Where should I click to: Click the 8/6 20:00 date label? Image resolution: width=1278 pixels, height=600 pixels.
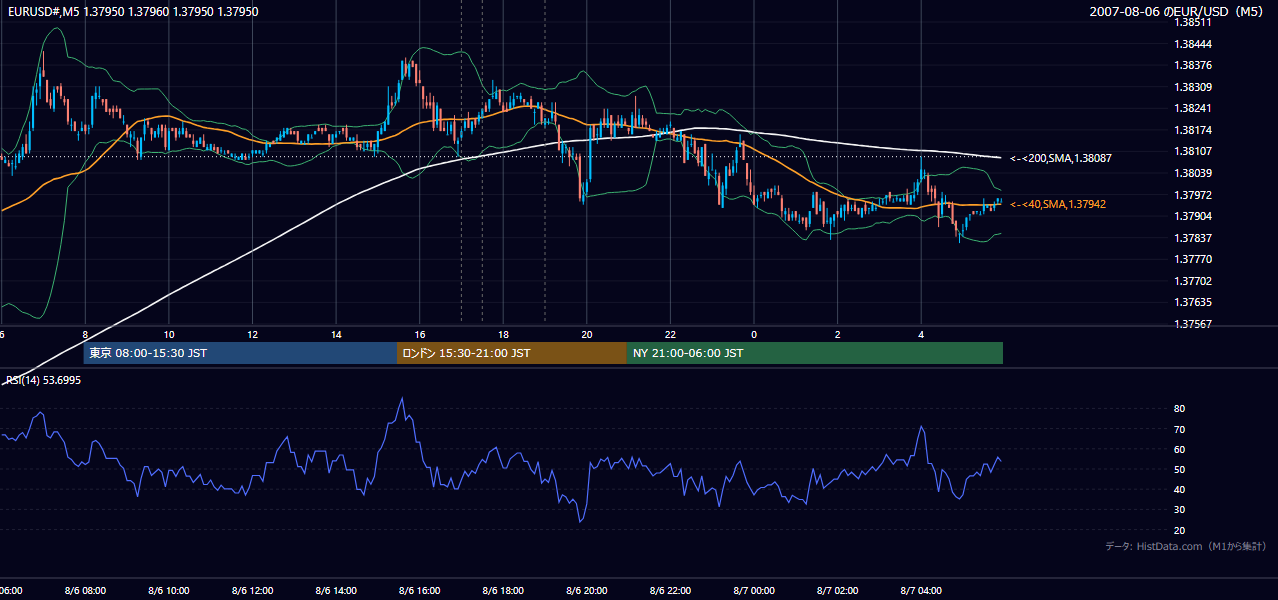(587, 591)
